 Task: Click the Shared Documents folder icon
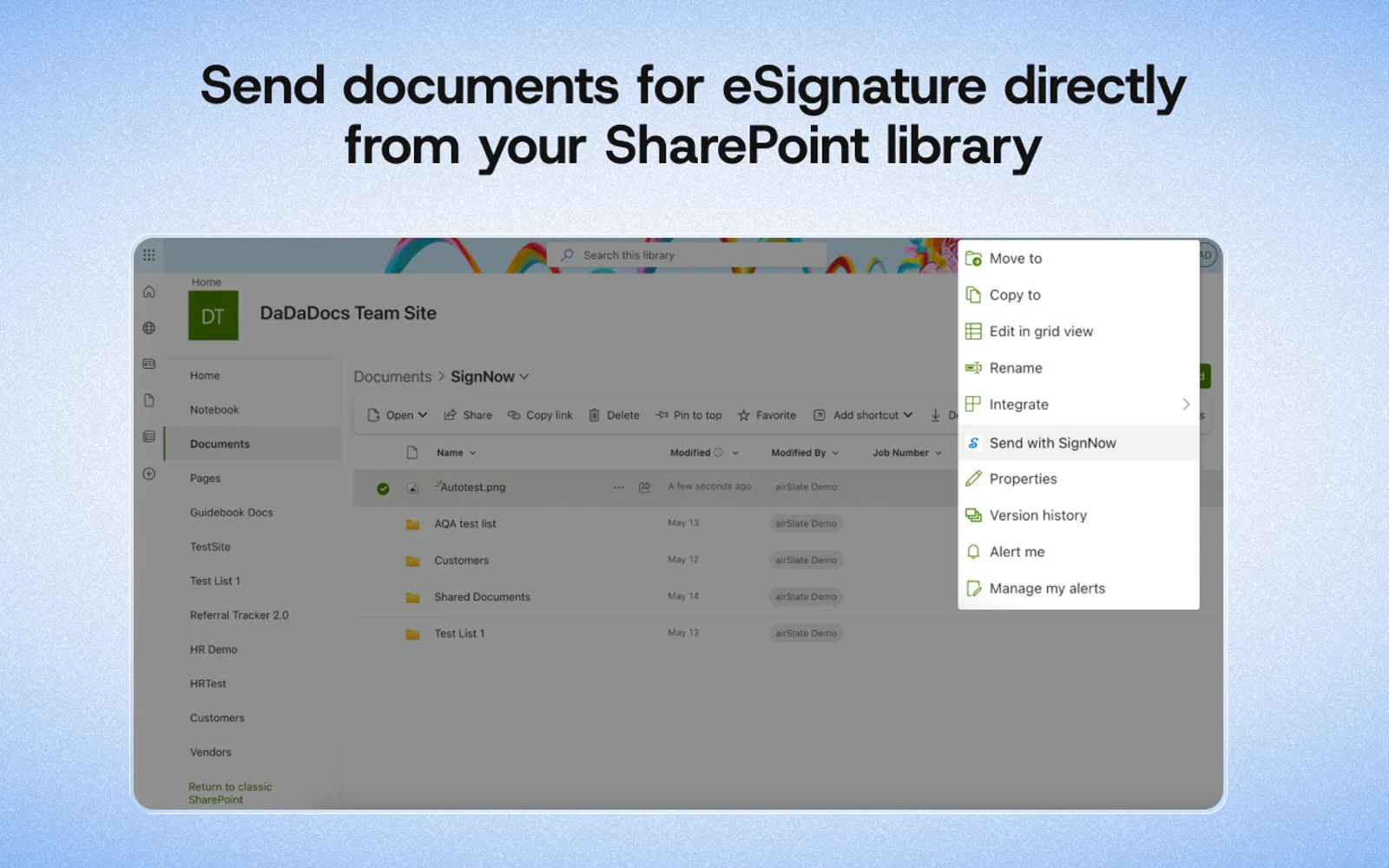[413, 597]
